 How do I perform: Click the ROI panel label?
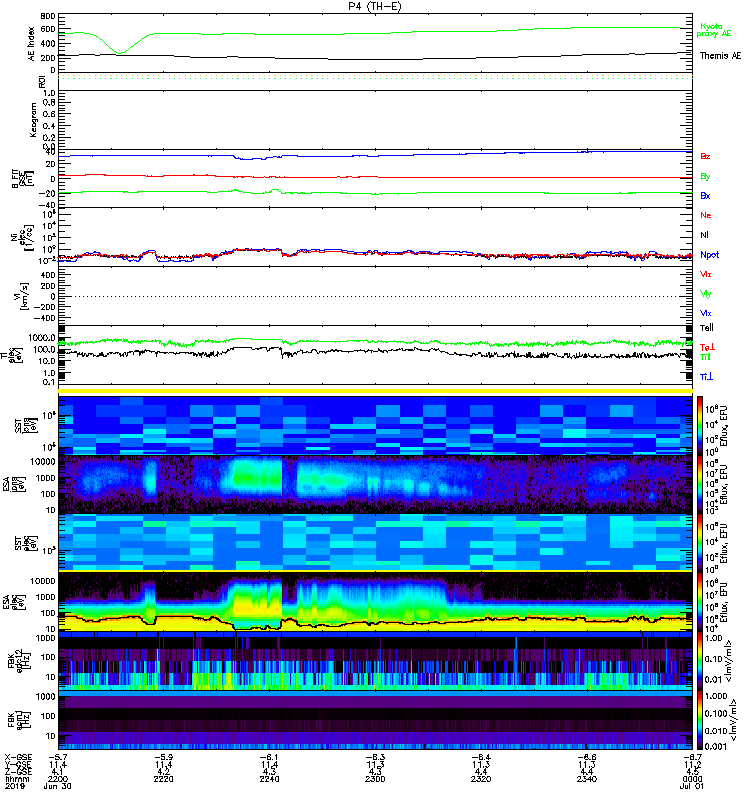pos(42,81)
